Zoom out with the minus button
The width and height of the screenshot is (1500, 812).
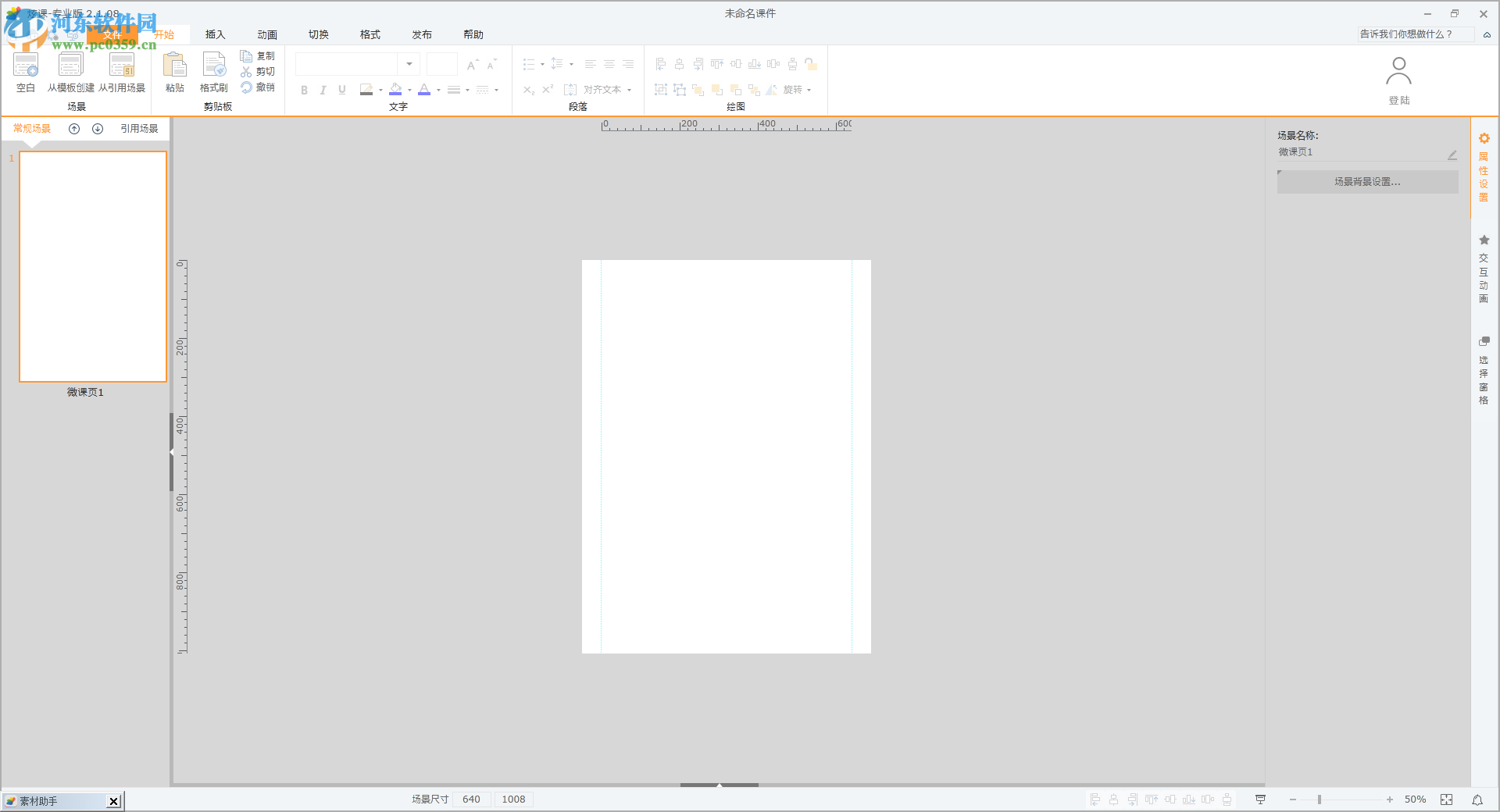(x=1293, y=800)
